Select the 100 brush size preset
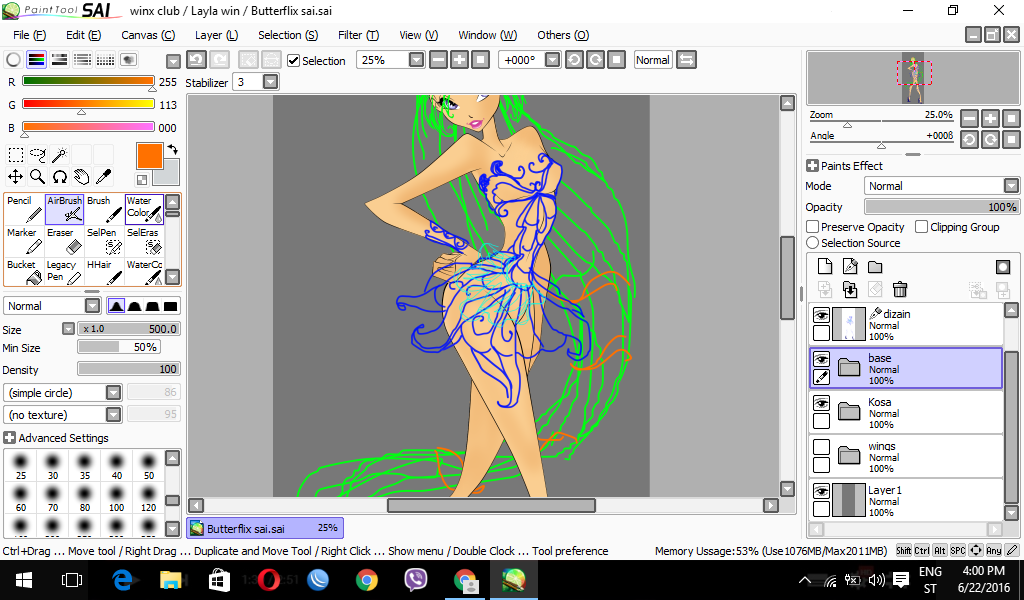The width and height of the screenshot is (1024, 600). pos(116,497)
